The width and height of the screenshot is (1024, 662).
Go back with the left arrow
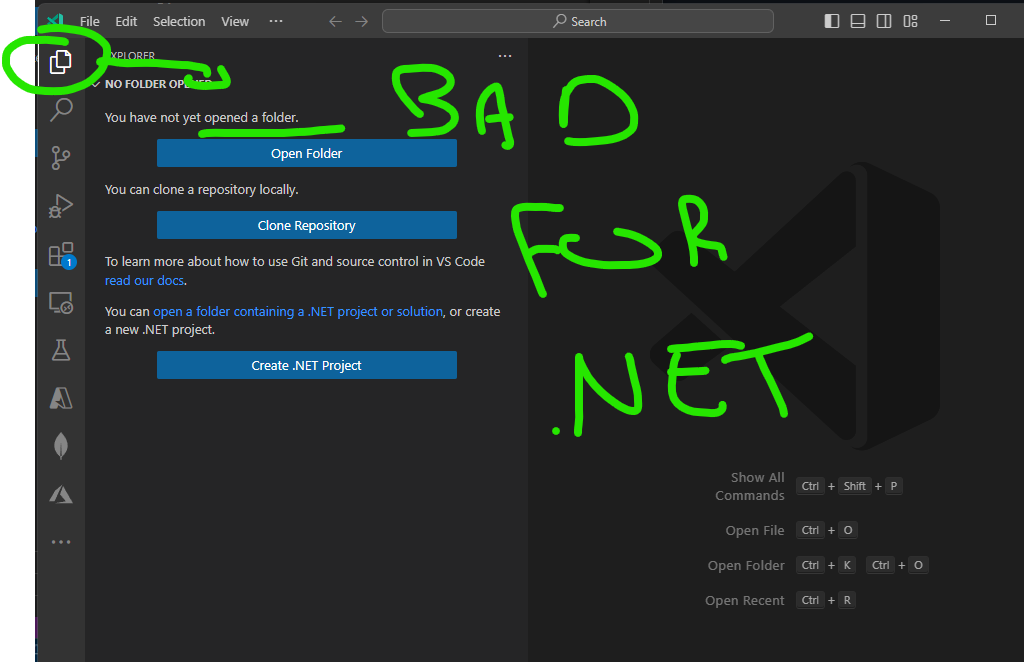click(336, 22)
